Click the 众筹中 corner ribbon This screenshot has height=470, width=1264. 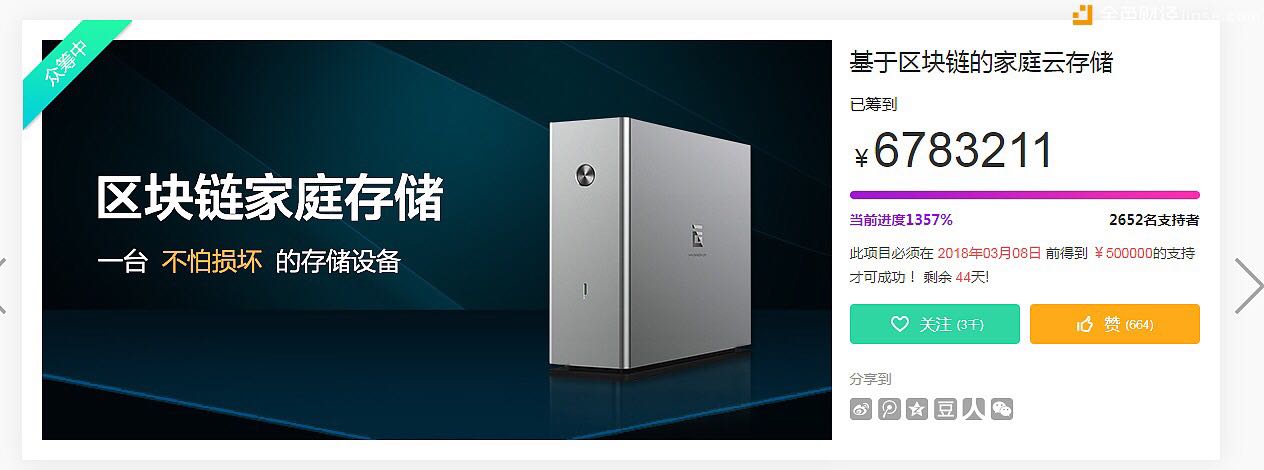tap(67, 65)
